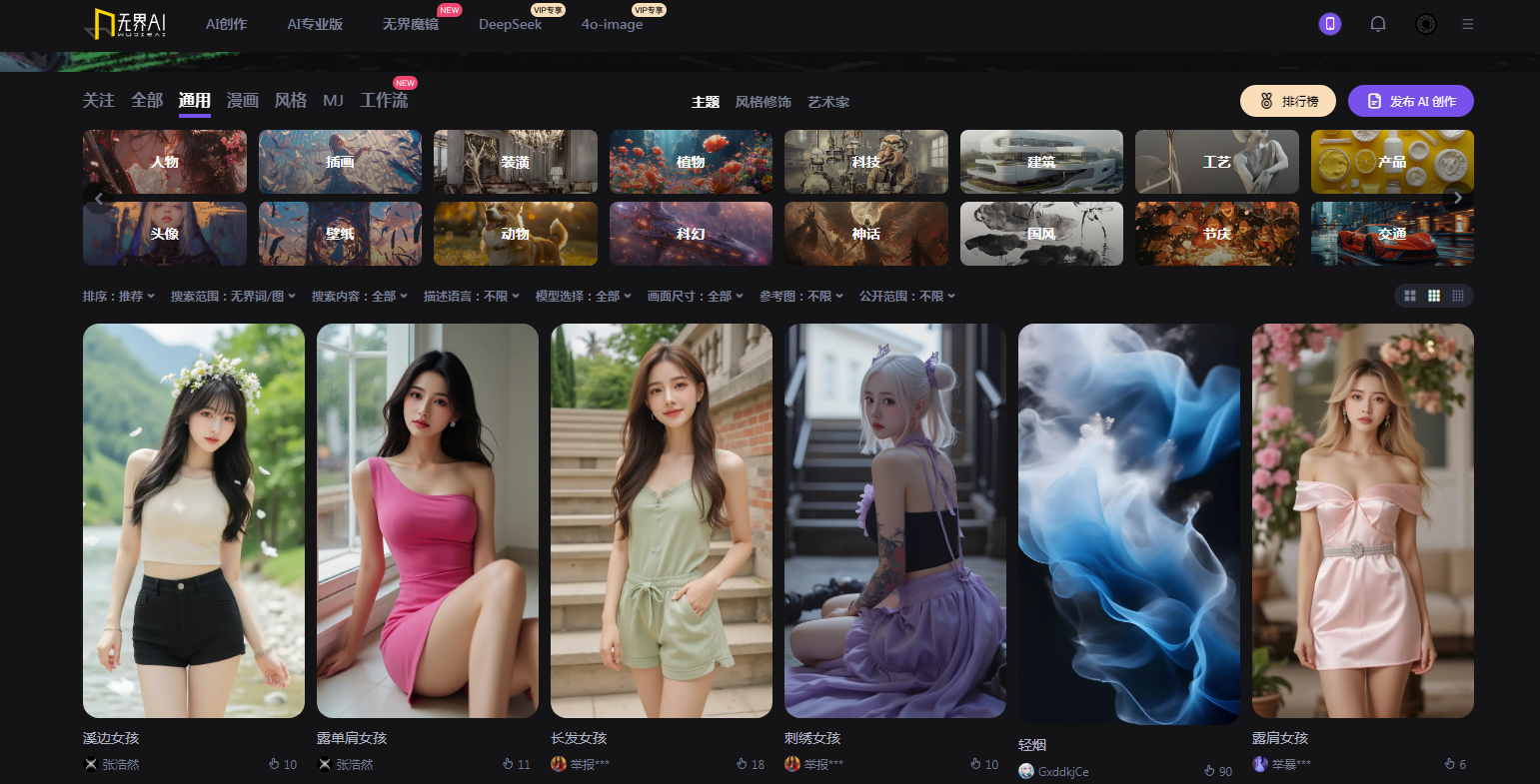The width and height of the screenshot is (1540, 784).
Task: Switch to the 漫画 tab
Action: click(x=243, y=101)
